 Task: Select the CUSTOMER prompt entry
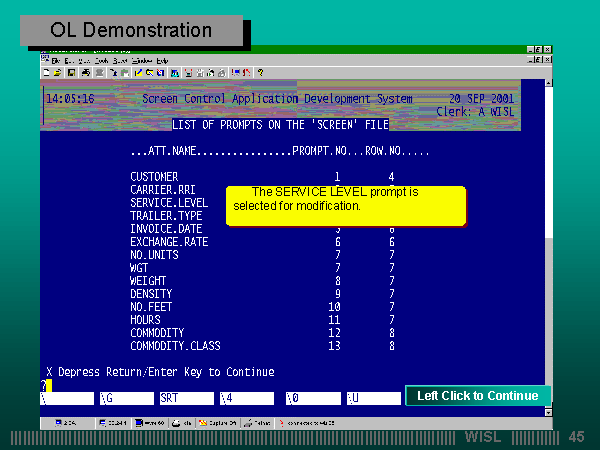[x=153, y=177]
